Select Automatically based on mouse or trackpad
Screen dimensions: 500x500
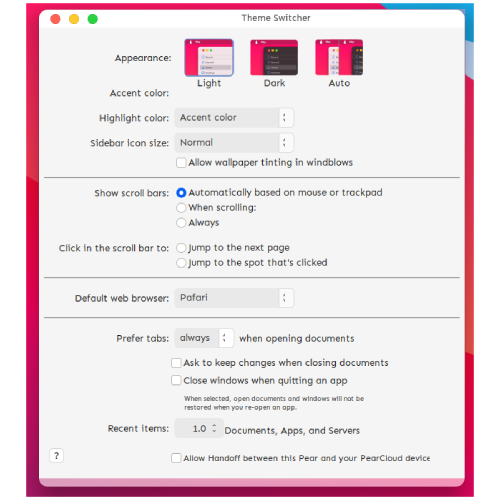pos(181,193)
